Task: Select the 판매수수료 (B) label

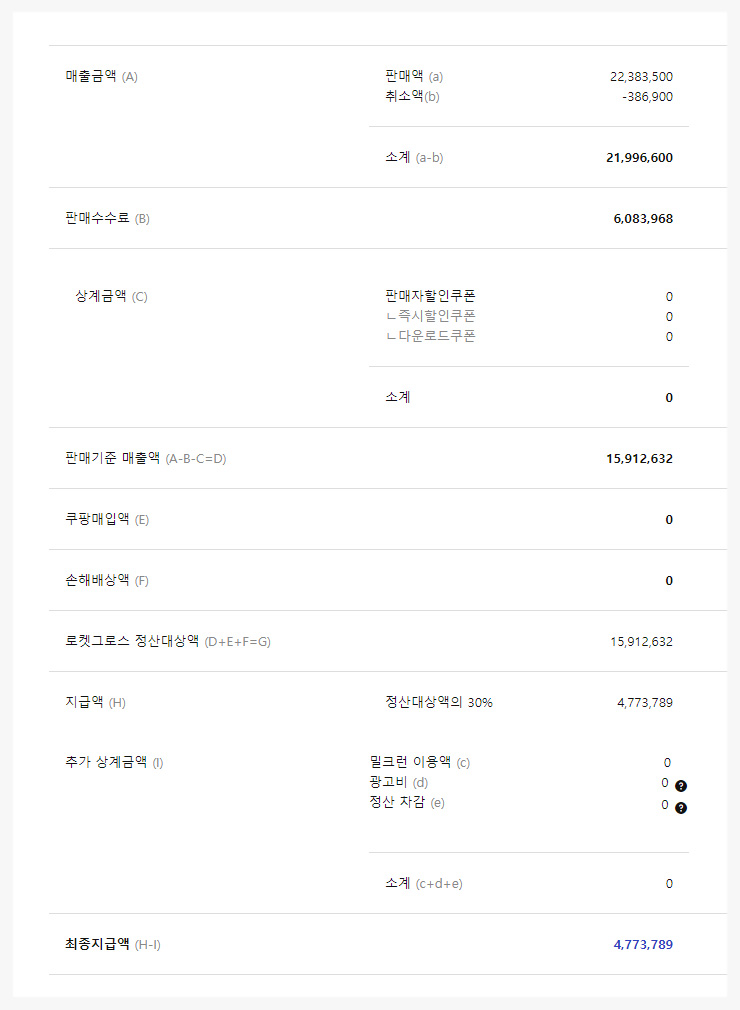Action: [107, 218]
